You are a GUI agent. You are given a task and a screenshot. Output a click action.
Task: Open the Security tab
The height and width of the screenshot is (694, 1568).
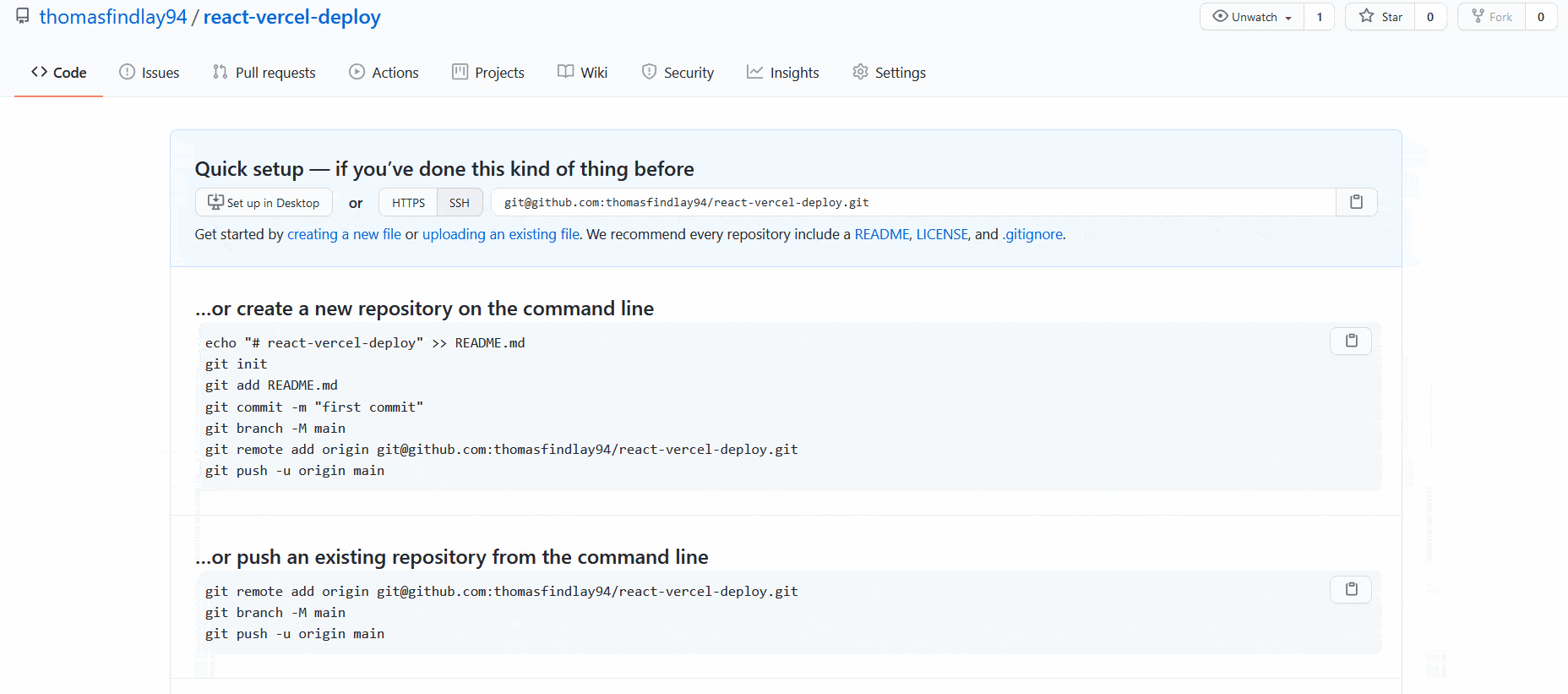678,73
